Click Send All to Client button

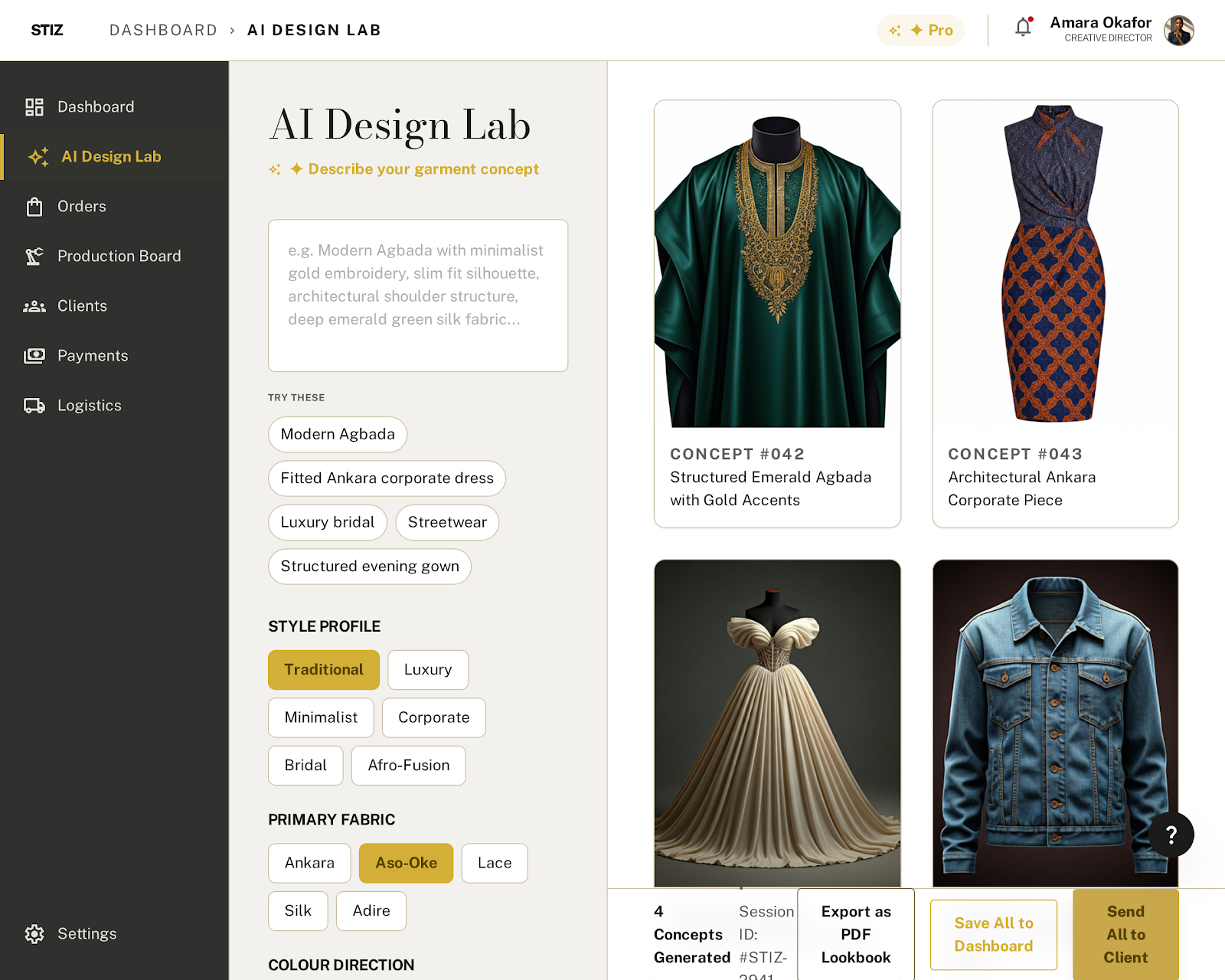click(1125, 935)
